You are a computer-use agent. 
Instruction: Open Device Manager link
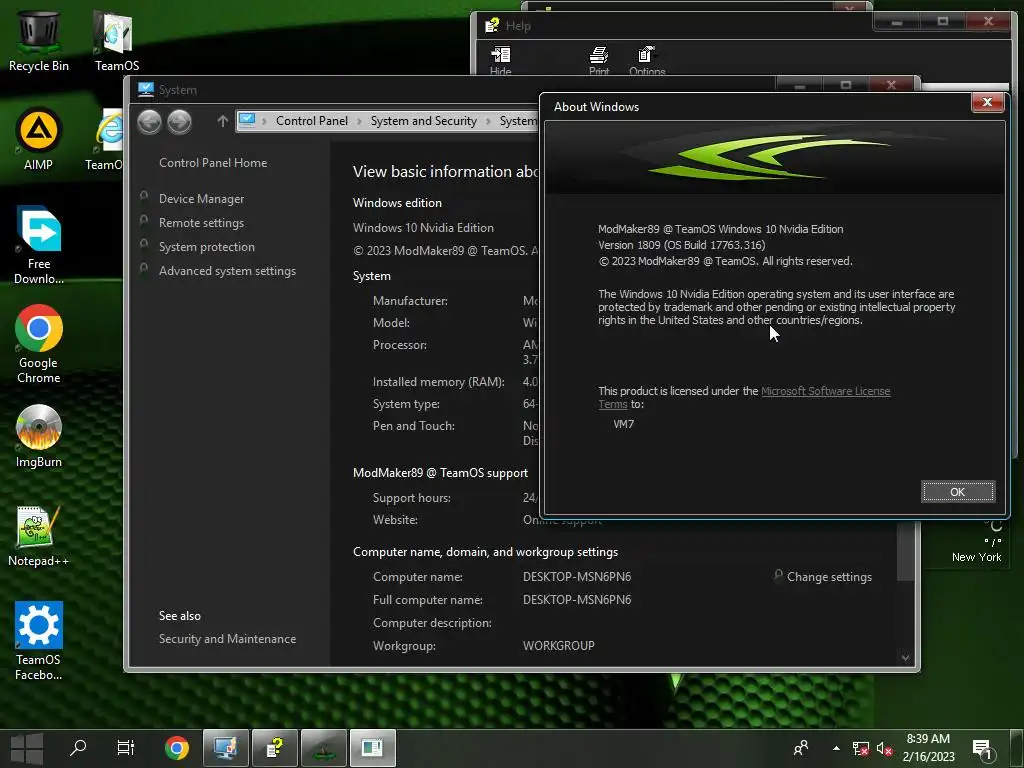point(201,199)
